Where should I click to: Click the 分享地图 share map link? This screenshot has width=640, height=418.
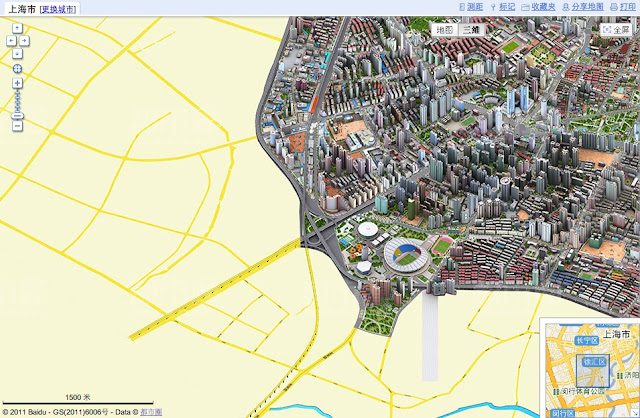coord(587,7)
